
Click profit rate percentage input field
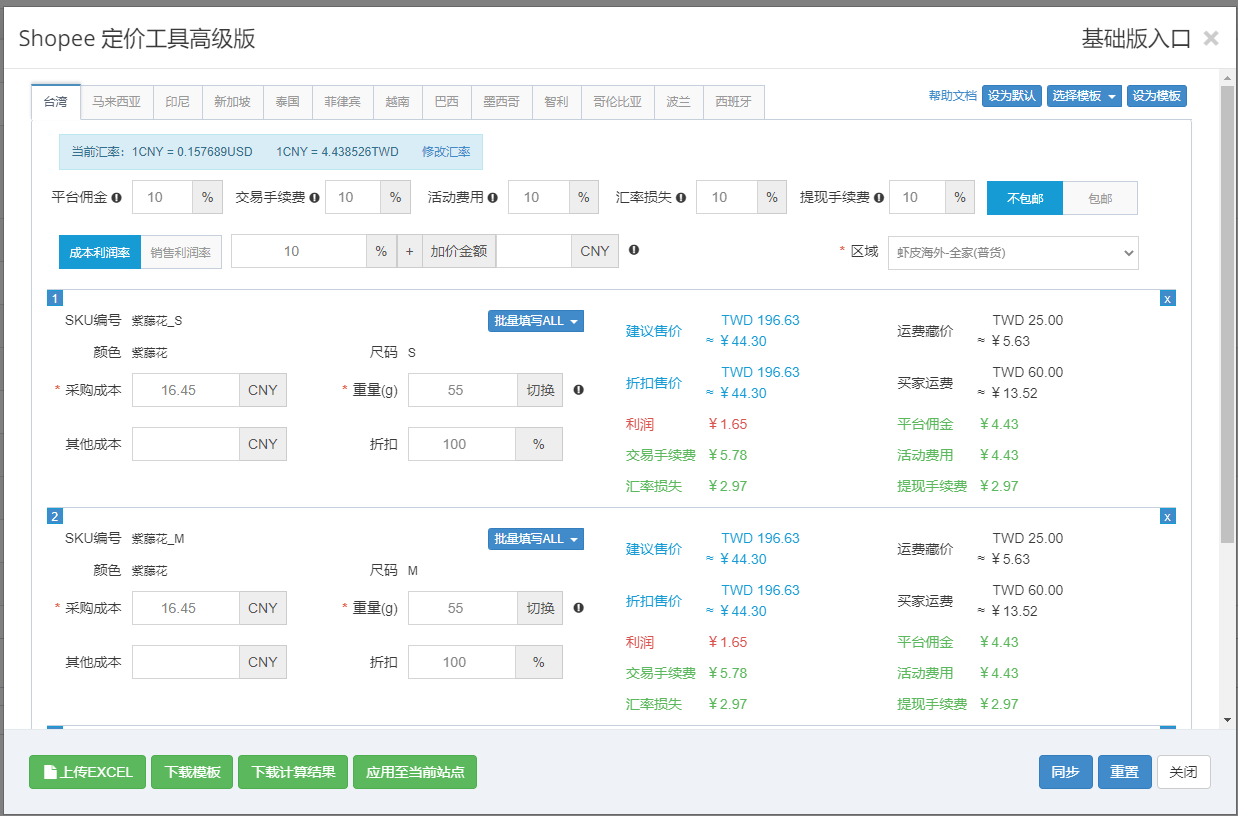point(299,251)
